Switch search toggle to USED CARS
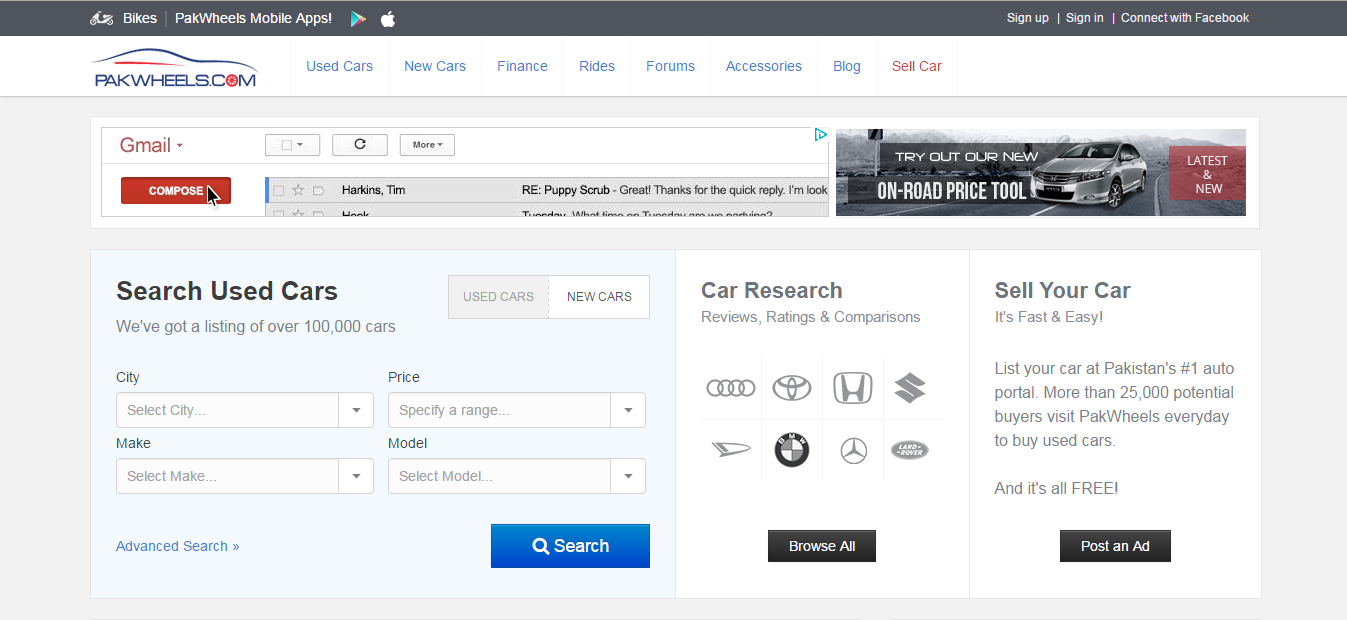The height and width of the screenshot is (620, 1347). 498,297
